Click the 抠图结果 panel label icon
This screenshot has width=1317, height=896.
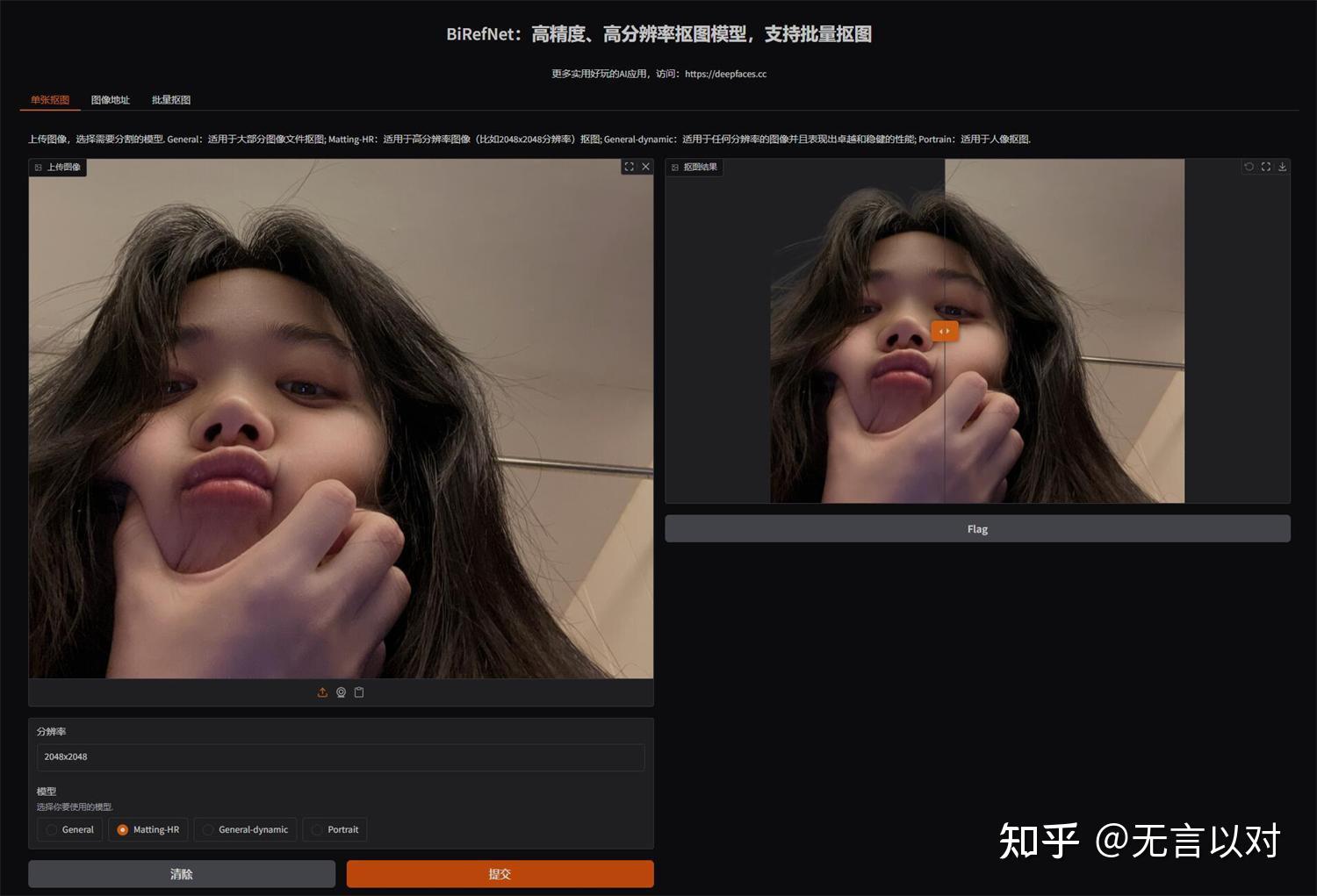[676, 167]
